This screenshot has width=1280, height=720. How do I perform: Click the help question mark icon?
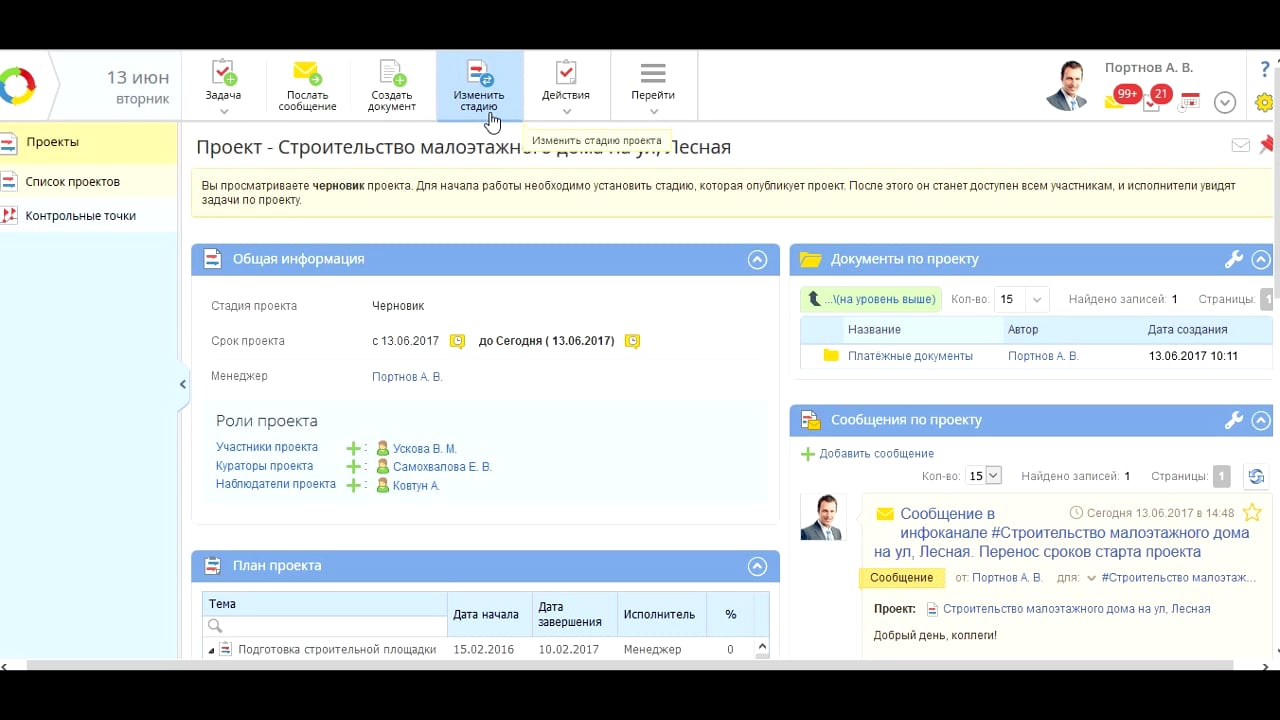click(1265, 69)
